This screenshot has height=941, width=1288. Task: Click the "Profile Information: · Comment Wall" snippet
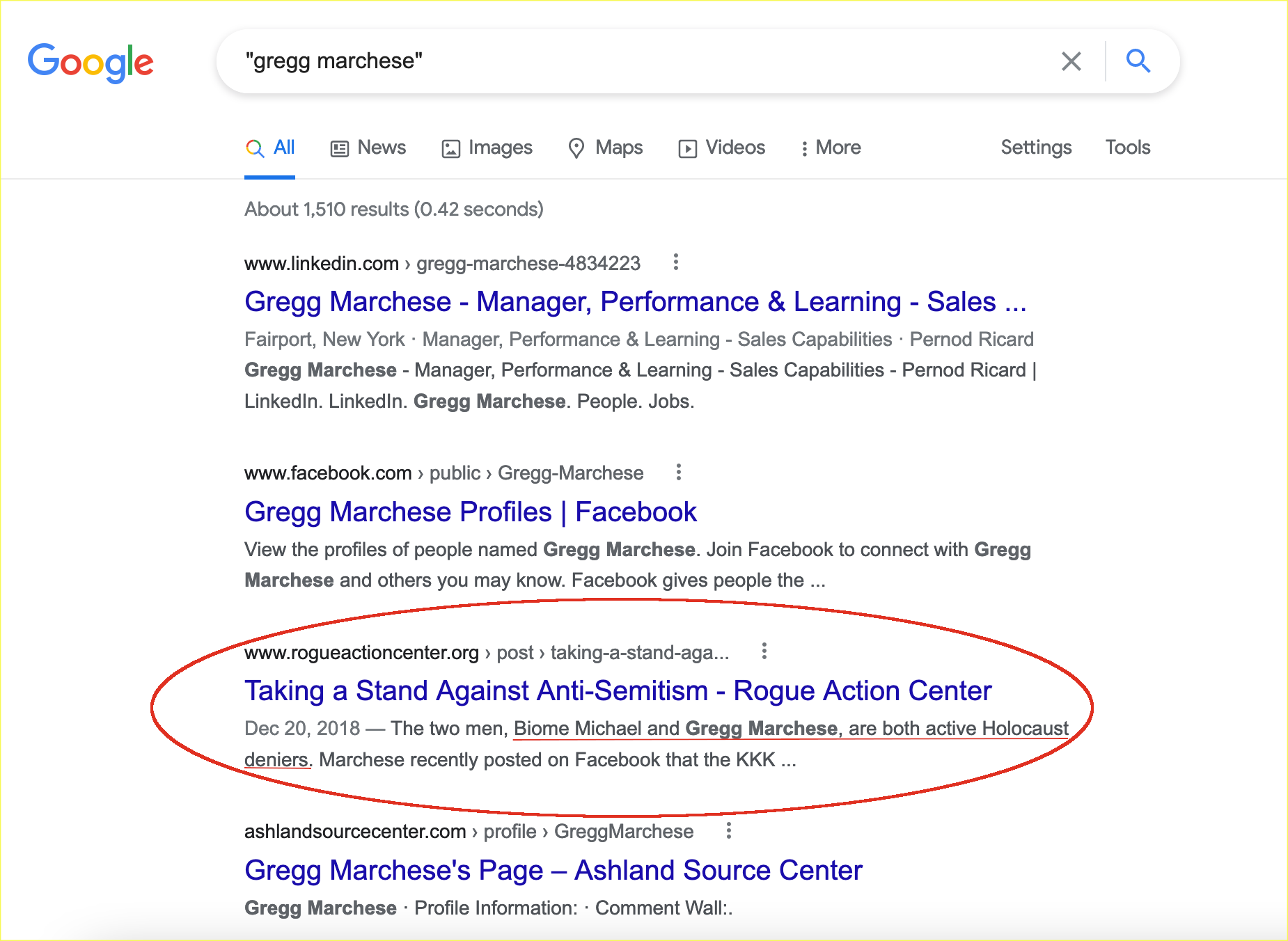(573, 908)
